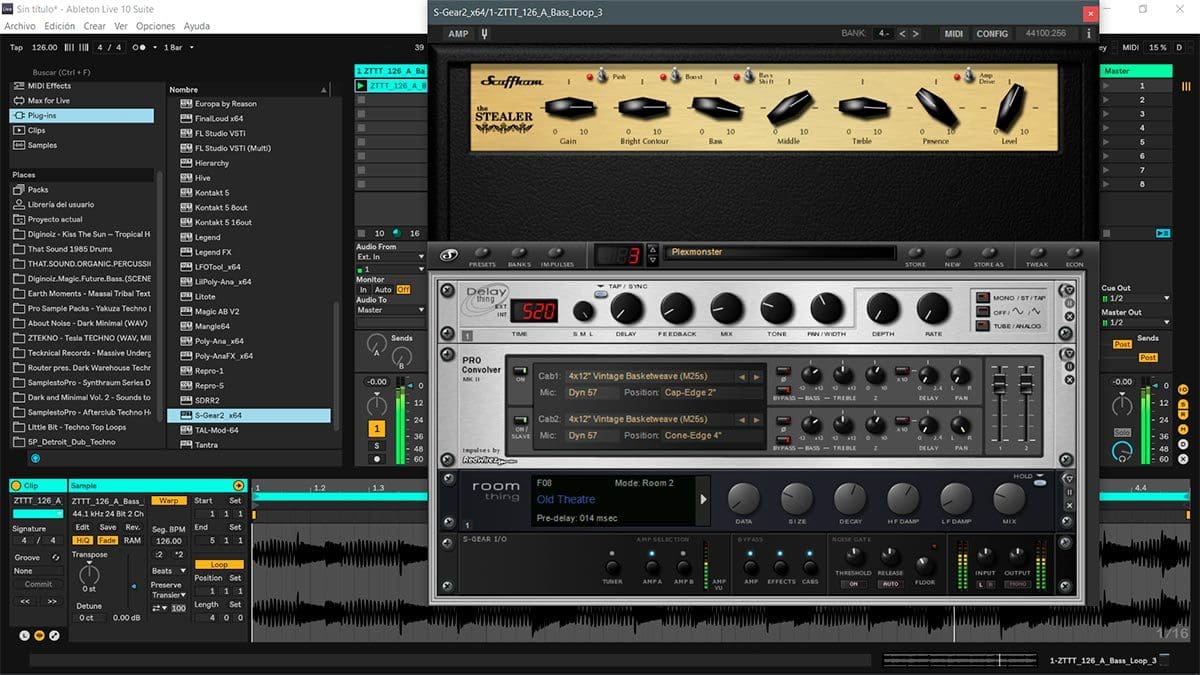Open the Cue Out 1/2 dropdown
Image resolution: width=1200 pixels, height=675 pixels.
1135,298
